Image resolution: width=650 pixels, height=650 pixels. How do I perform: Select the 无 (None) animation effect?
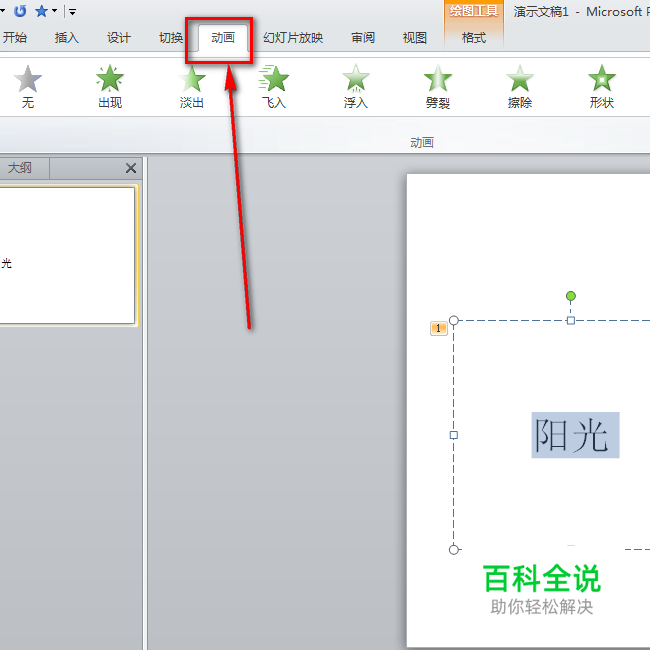[x=28, y=87]
